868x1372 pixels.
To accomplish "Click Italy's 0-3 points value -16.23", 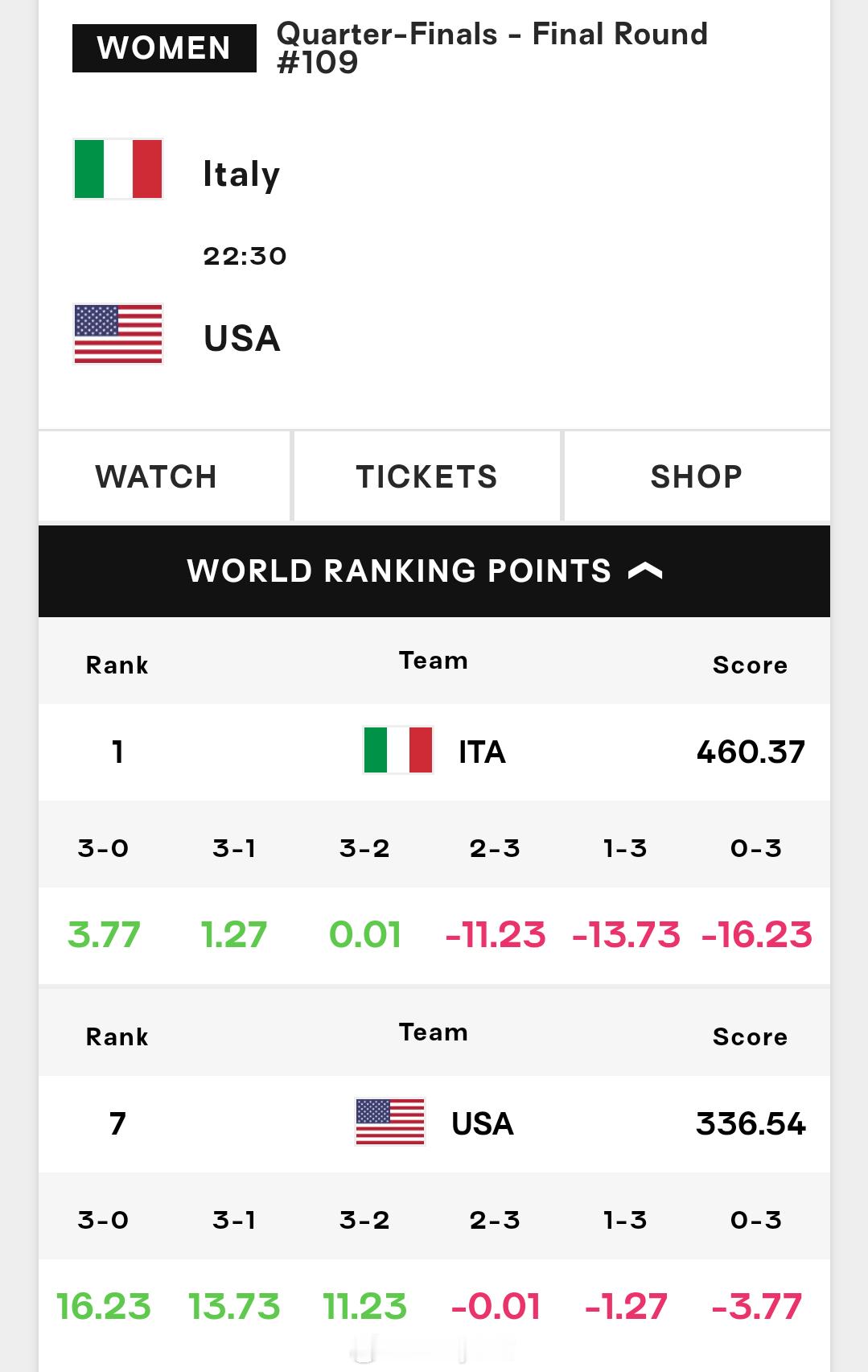I will [757, 935].
